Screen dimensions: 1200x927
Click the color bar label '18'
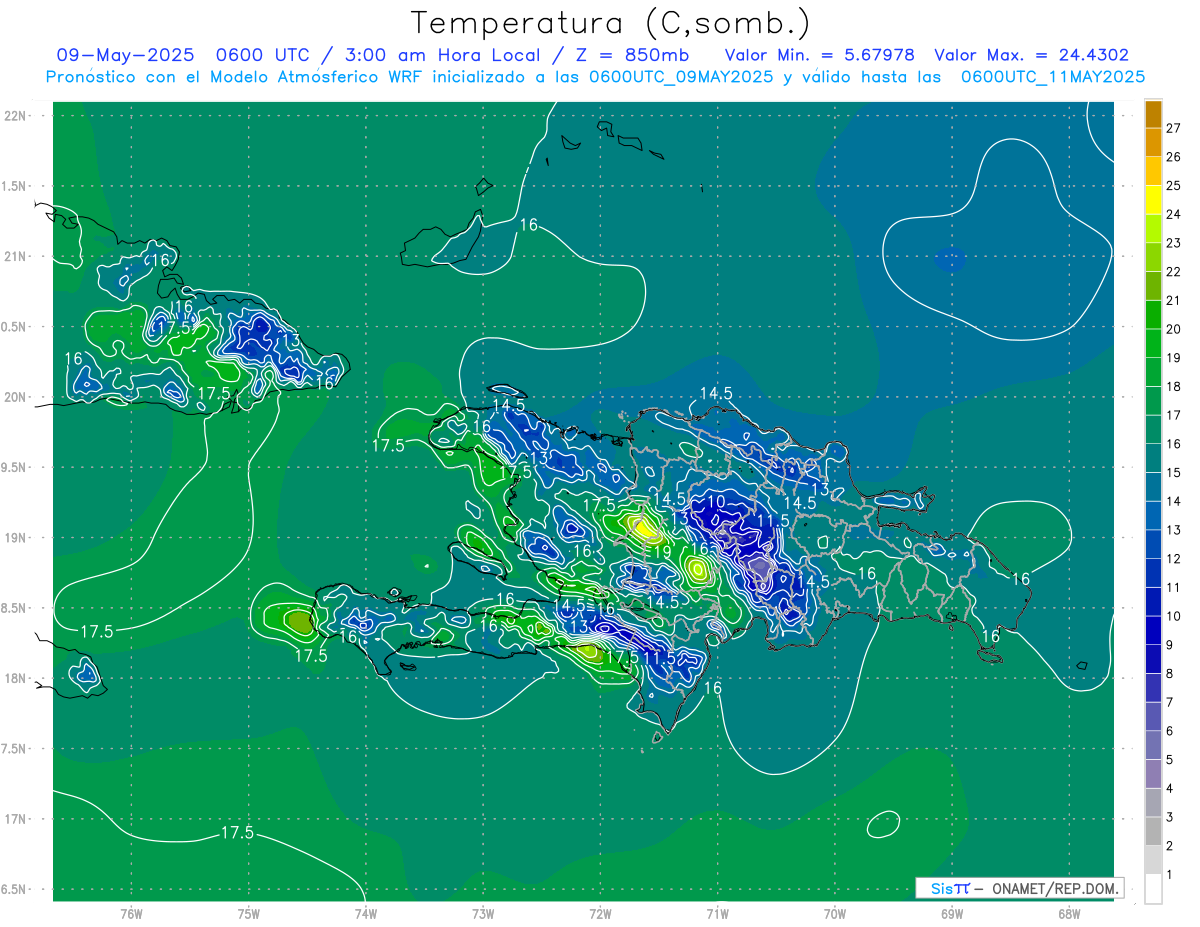click(1174, 386)
